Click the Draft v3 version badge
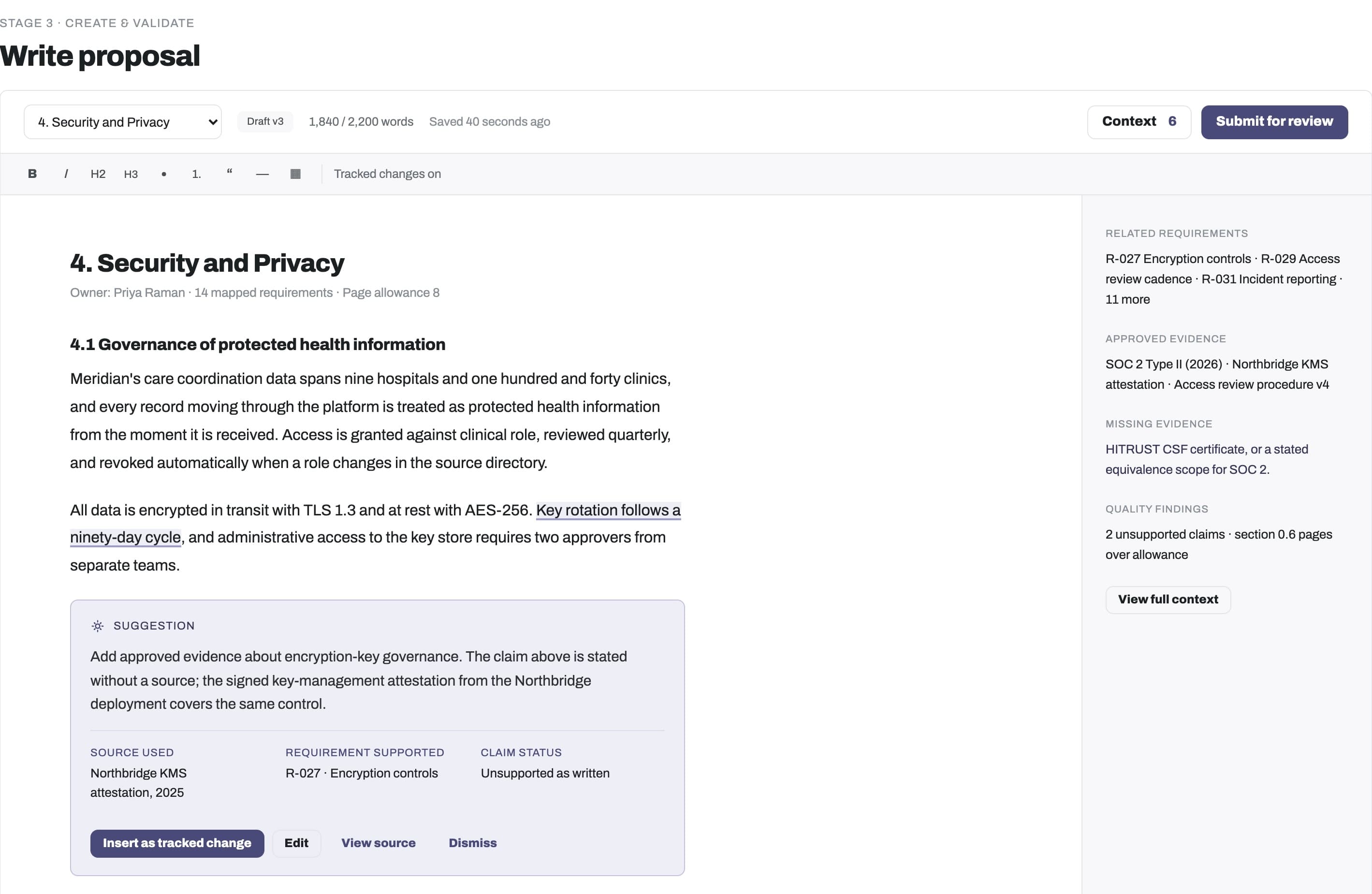 point(265,122)
